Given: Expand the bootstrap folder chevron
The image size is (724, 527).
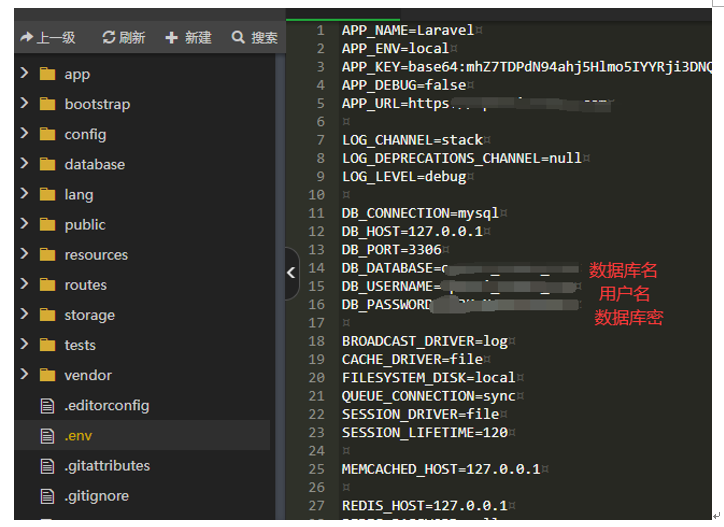Looking at the screenshot, I should pyautogui.click(x=23, y=104).
